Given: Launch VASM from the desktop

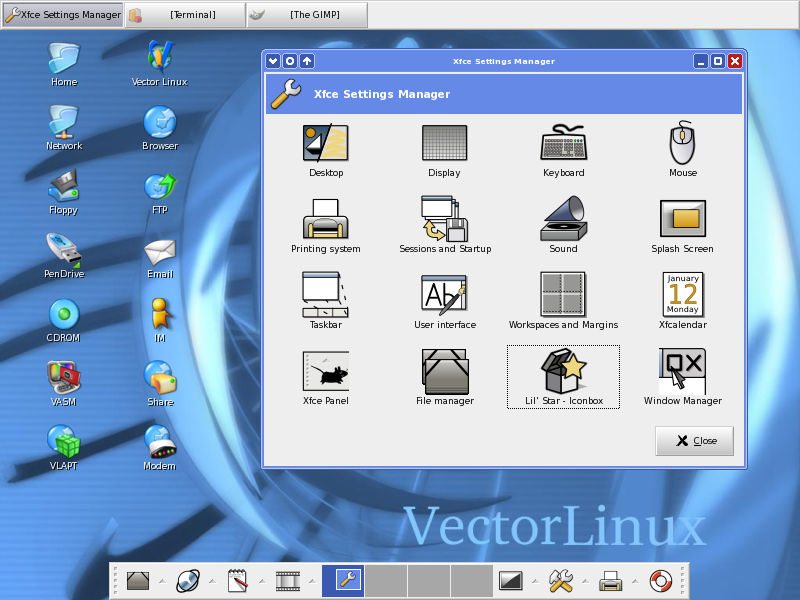Looking at the screenshot, I should [x=64, y=378].
